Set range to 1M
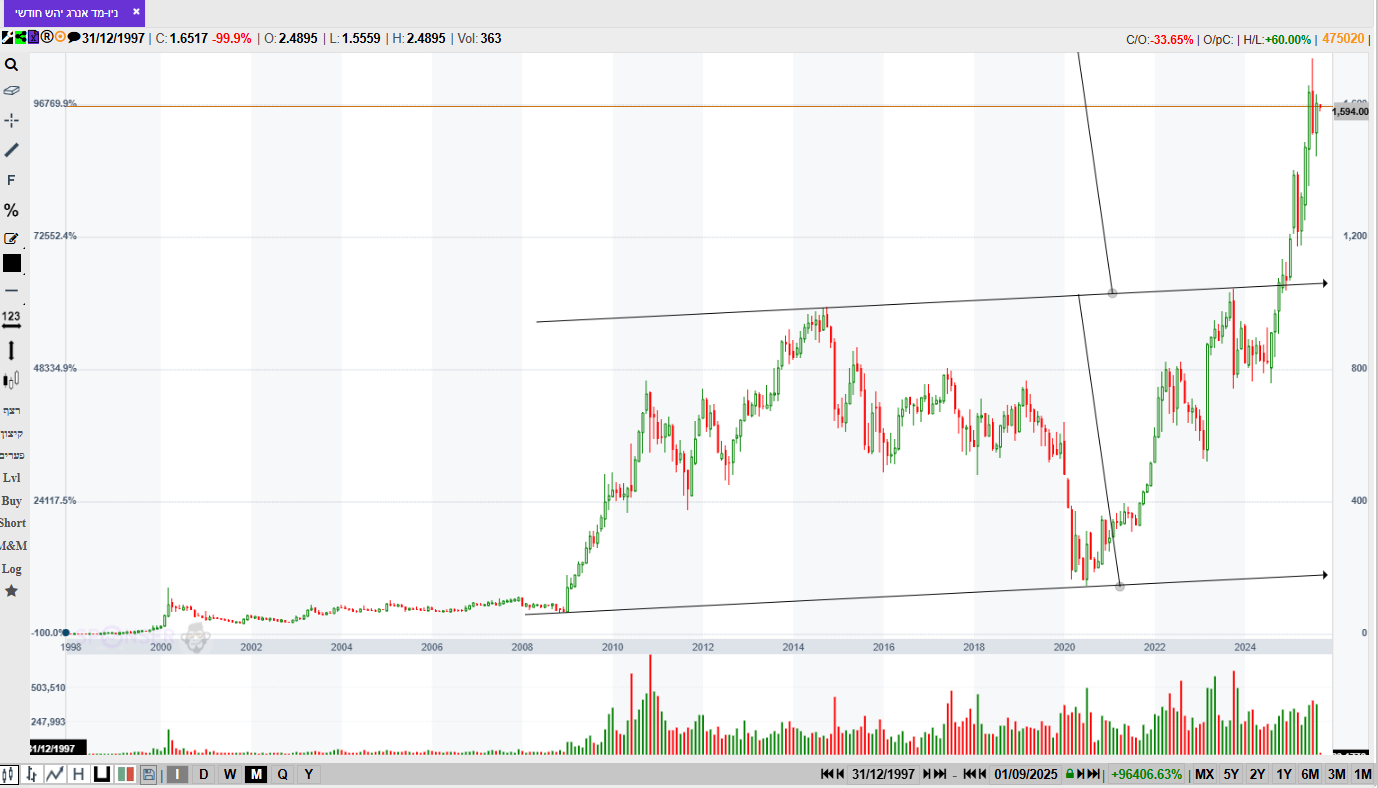Image resolution: width=1378 pixels, height=788 pixels. pyautogui.click(x=1363, y=774)
